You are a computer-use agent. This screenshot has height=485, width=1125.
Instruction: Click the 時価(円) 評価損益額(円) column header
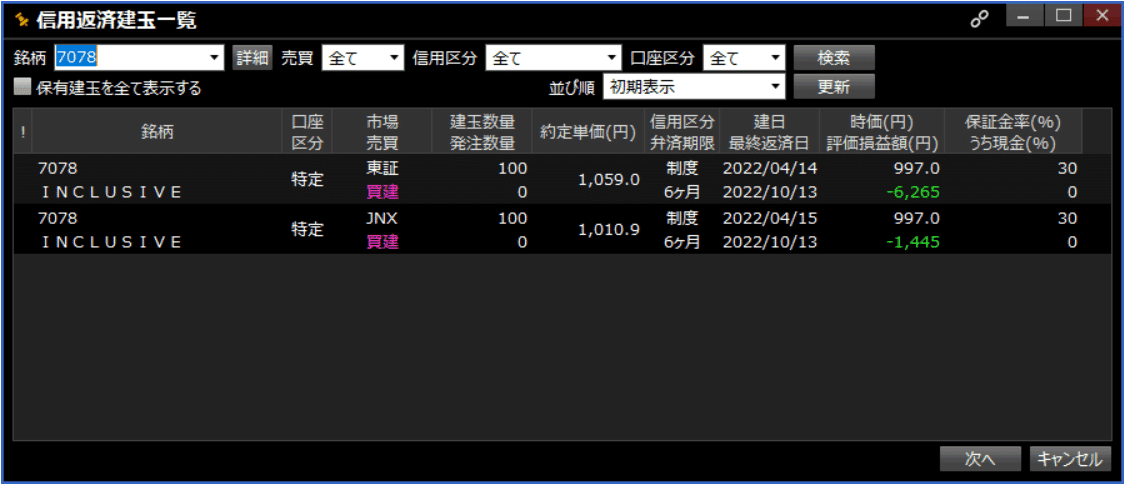tap(881, 131)
